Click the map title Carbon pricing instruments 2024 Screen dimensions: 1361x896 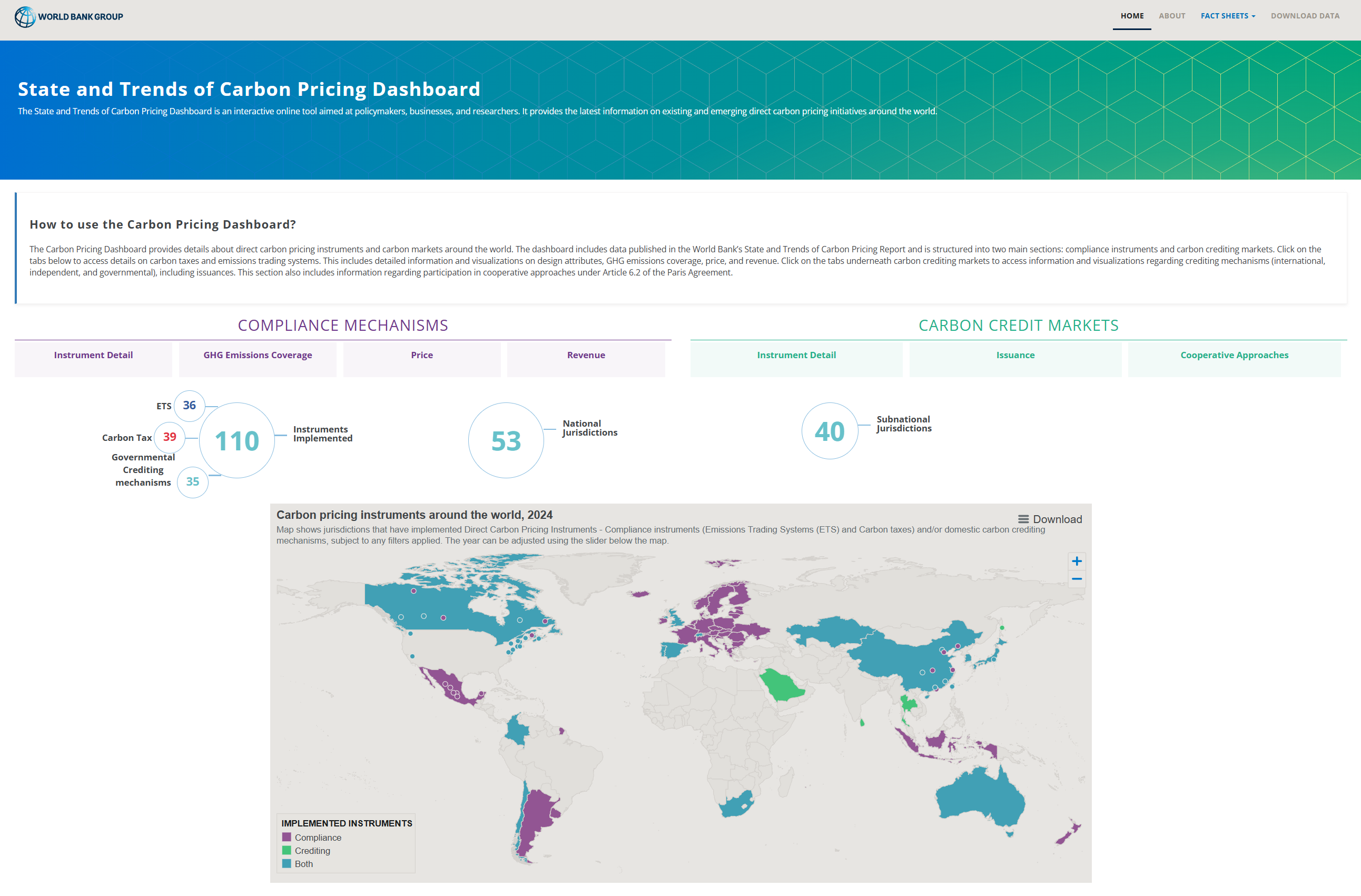tap(415, 515)
